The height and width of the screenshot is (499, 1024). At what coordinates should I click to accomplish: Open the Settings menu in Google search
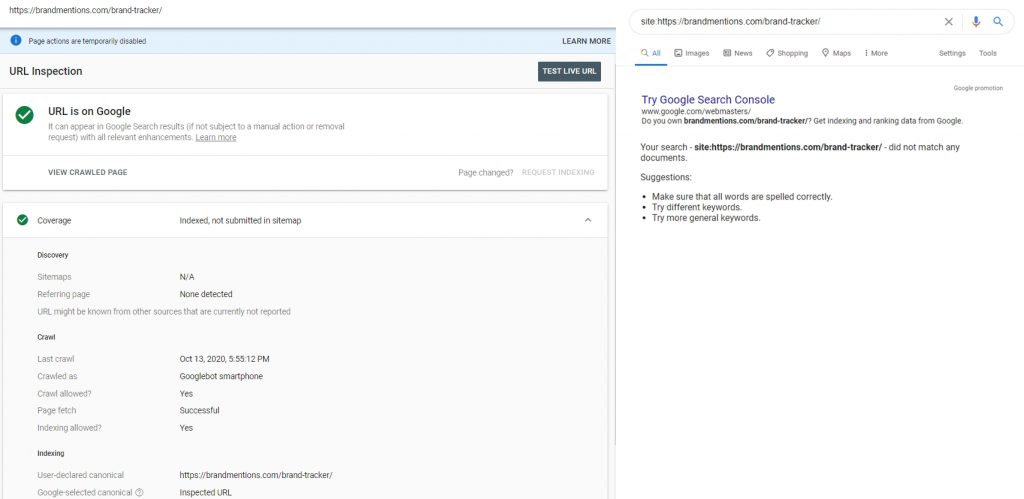[x=952, y=54]
